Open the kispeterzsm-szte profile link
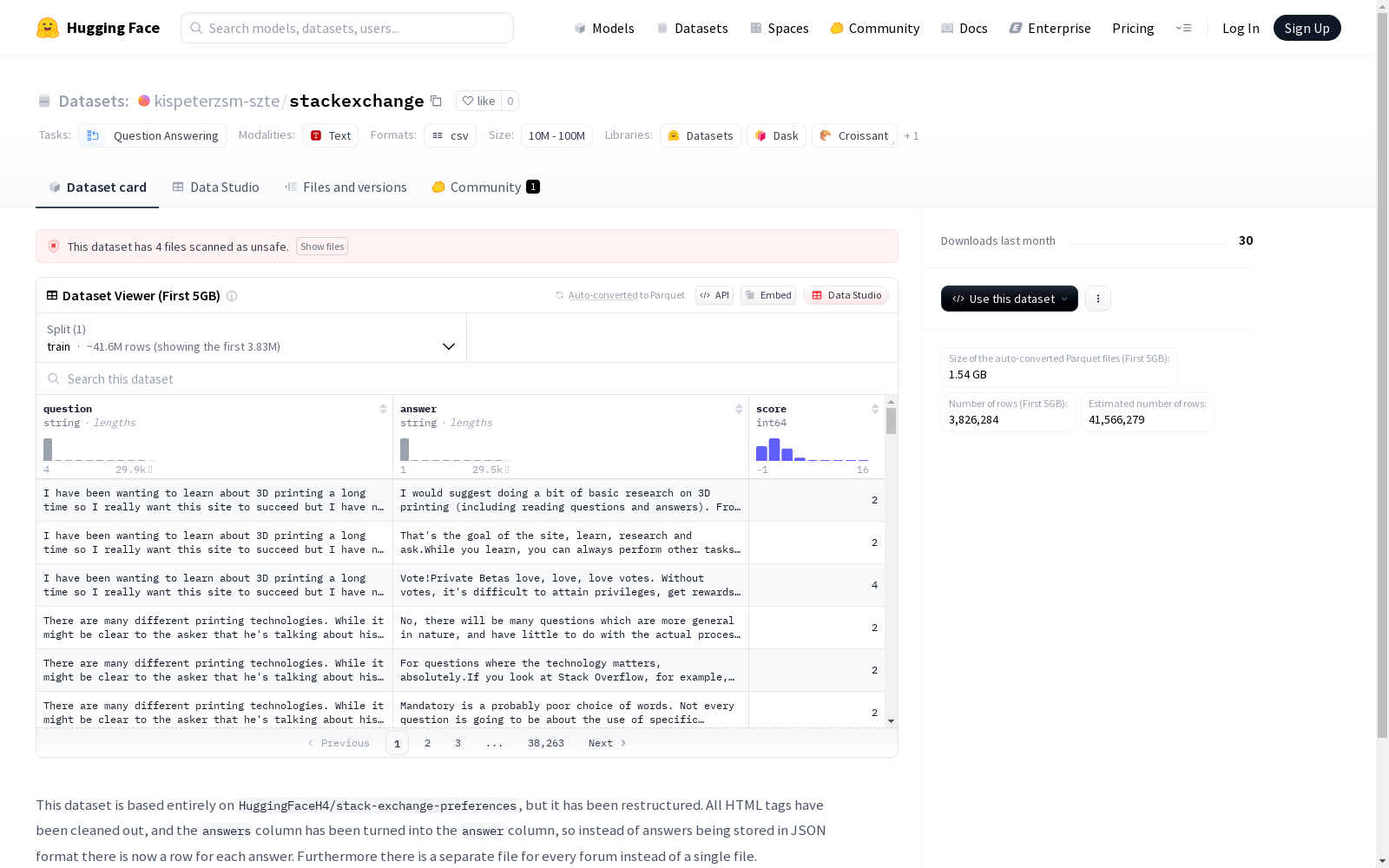 217,101
